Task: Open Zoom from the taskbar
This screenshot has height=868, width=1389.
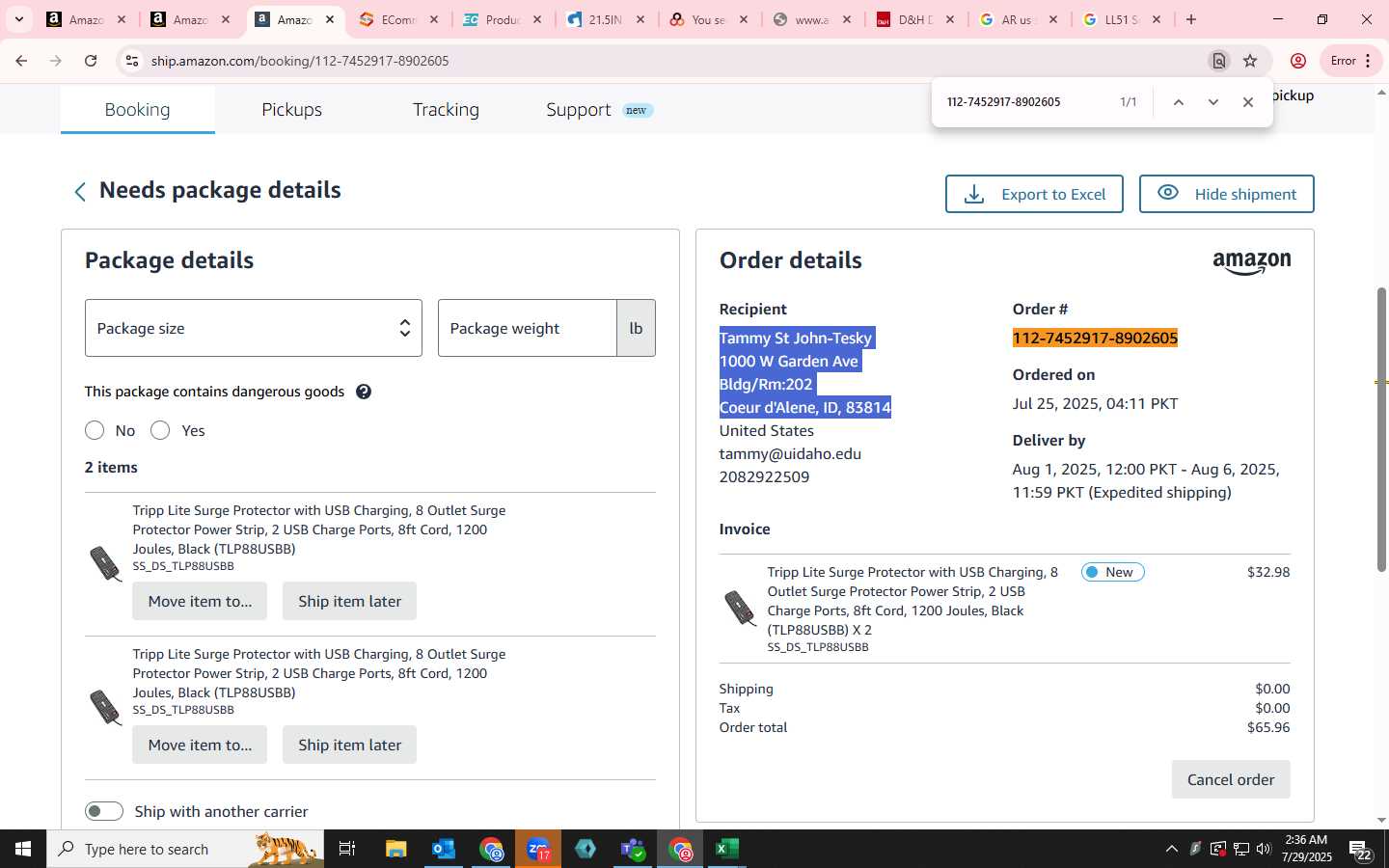Action: click(538, 849)
